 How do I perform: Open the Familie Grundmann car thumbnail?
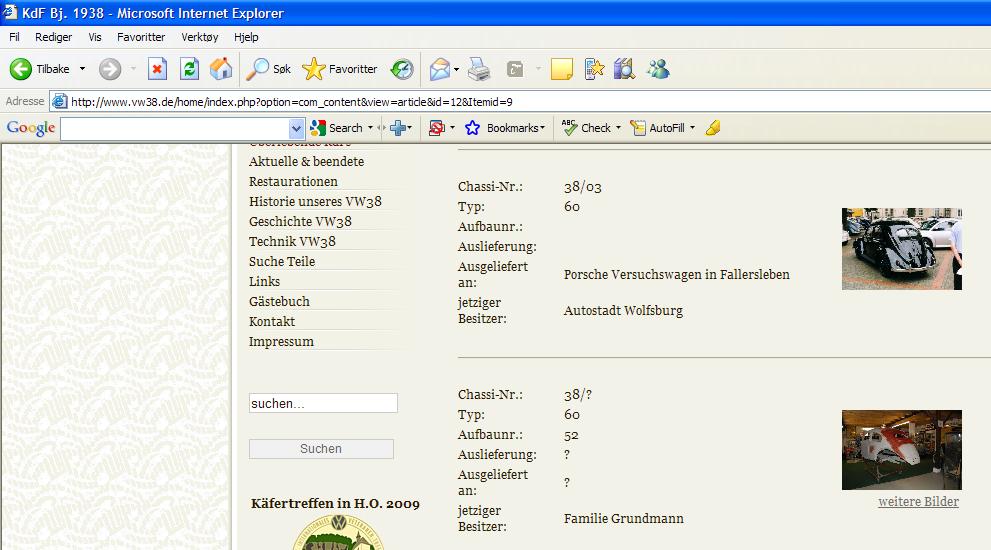[902, 450]
